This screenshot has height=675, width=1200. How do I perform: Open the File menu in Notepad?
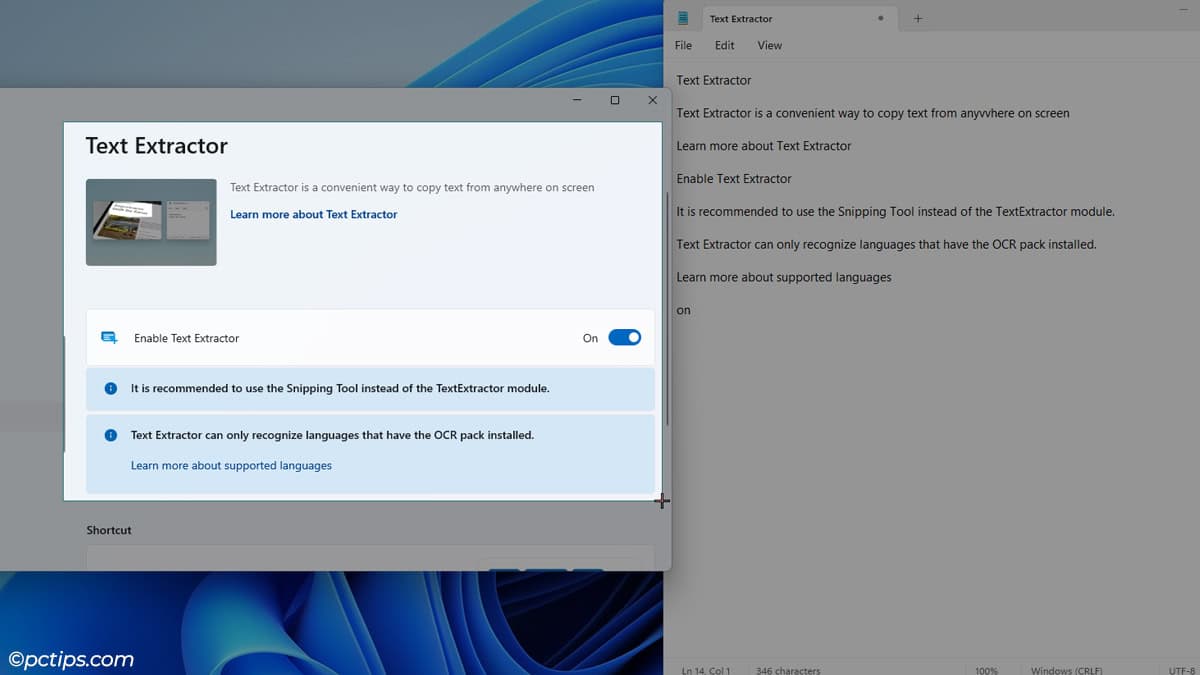[683, 45]
